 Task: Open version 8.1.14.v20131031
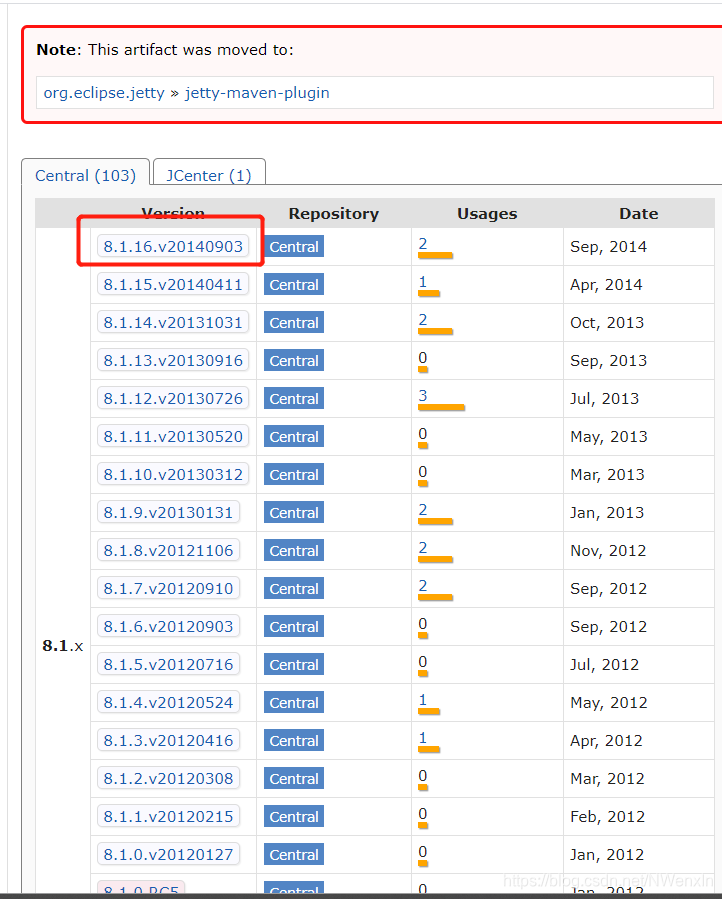coord(173,322)
